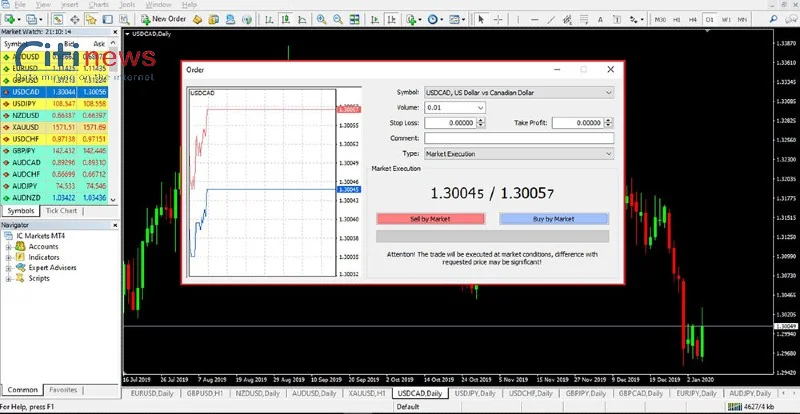This screenshot has width=800, height=414.
Task: Switch chart to bar chart type
Action: (269, 19)
